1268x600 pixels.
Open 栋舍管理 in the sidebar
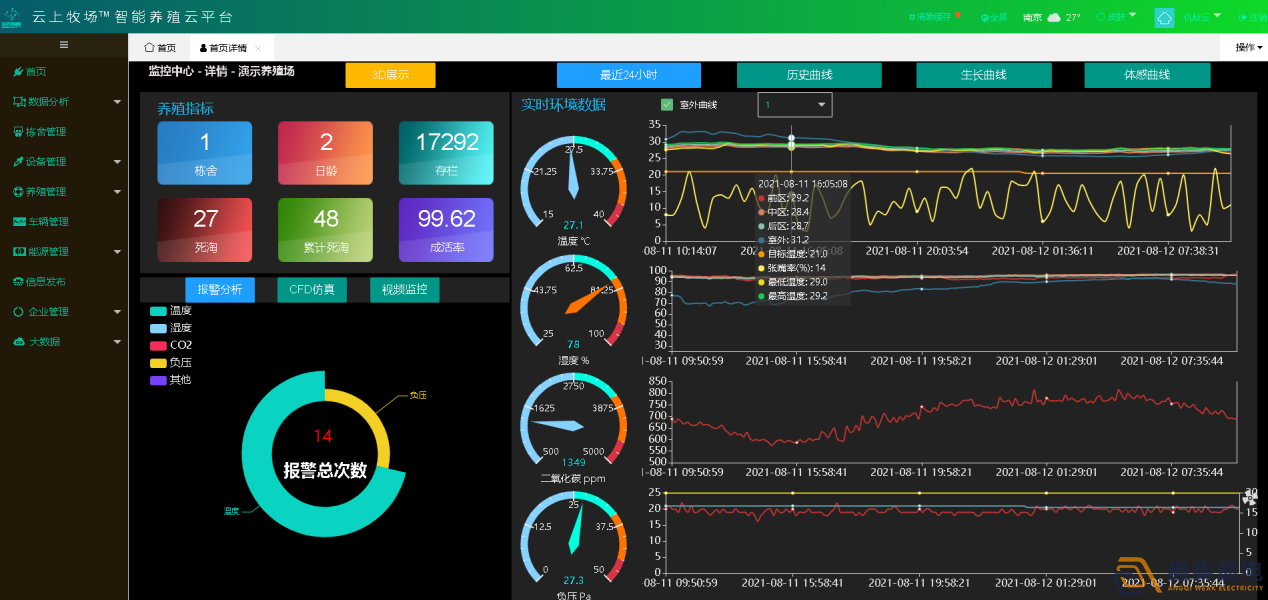pos(45,132)
